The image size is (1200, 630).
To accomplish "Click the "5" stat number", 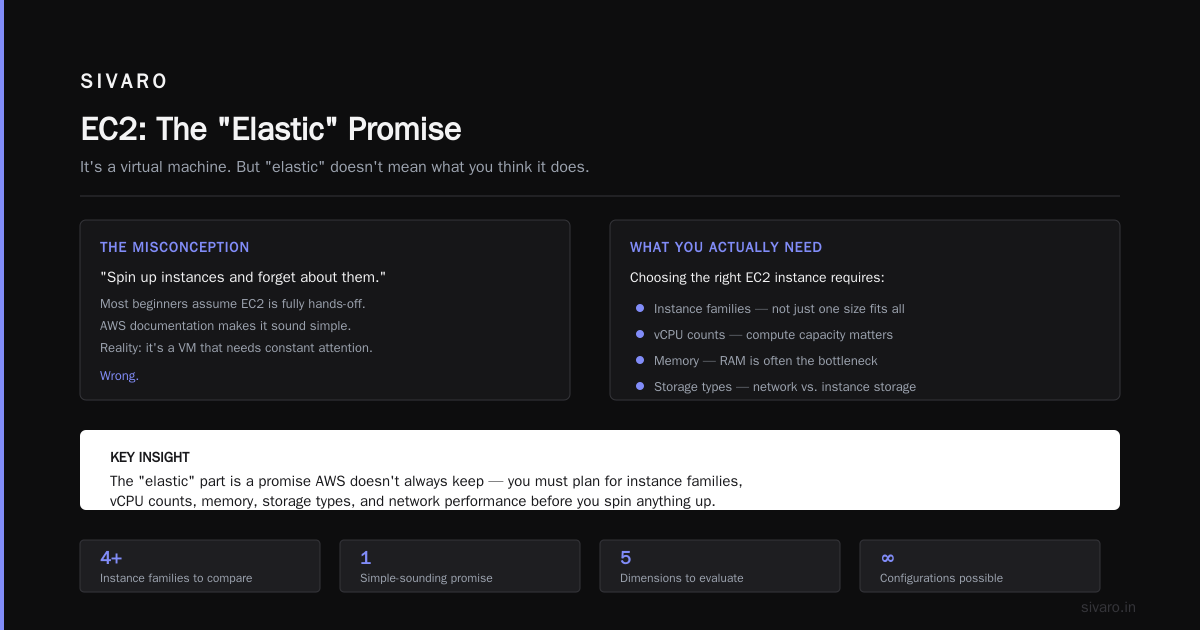I will [x=626, y=558].
